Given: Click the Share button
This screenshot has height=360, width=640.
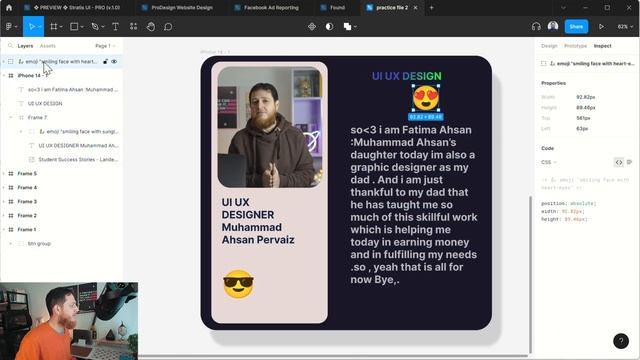Looking at the screenshot, I should point(576,27).
